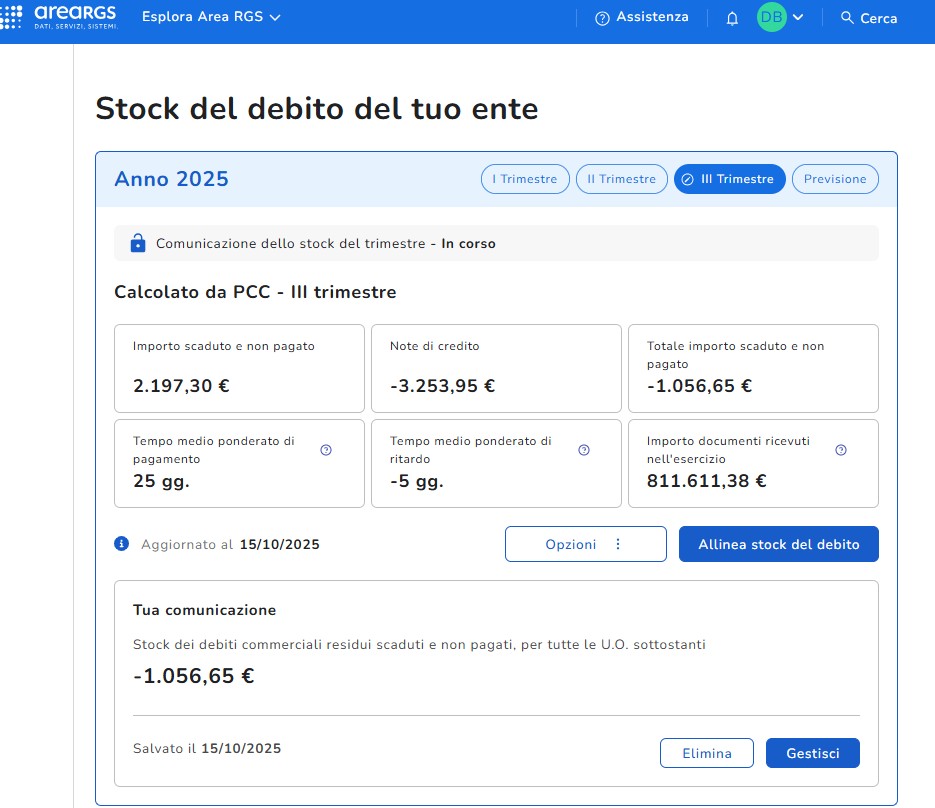Click the Gestisci button

pos(812,753)
